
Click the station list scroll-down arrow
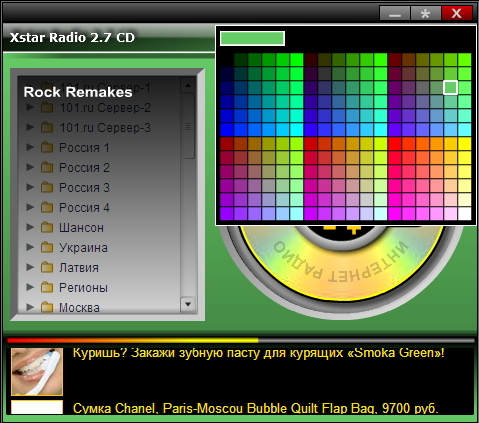(188, 304)
